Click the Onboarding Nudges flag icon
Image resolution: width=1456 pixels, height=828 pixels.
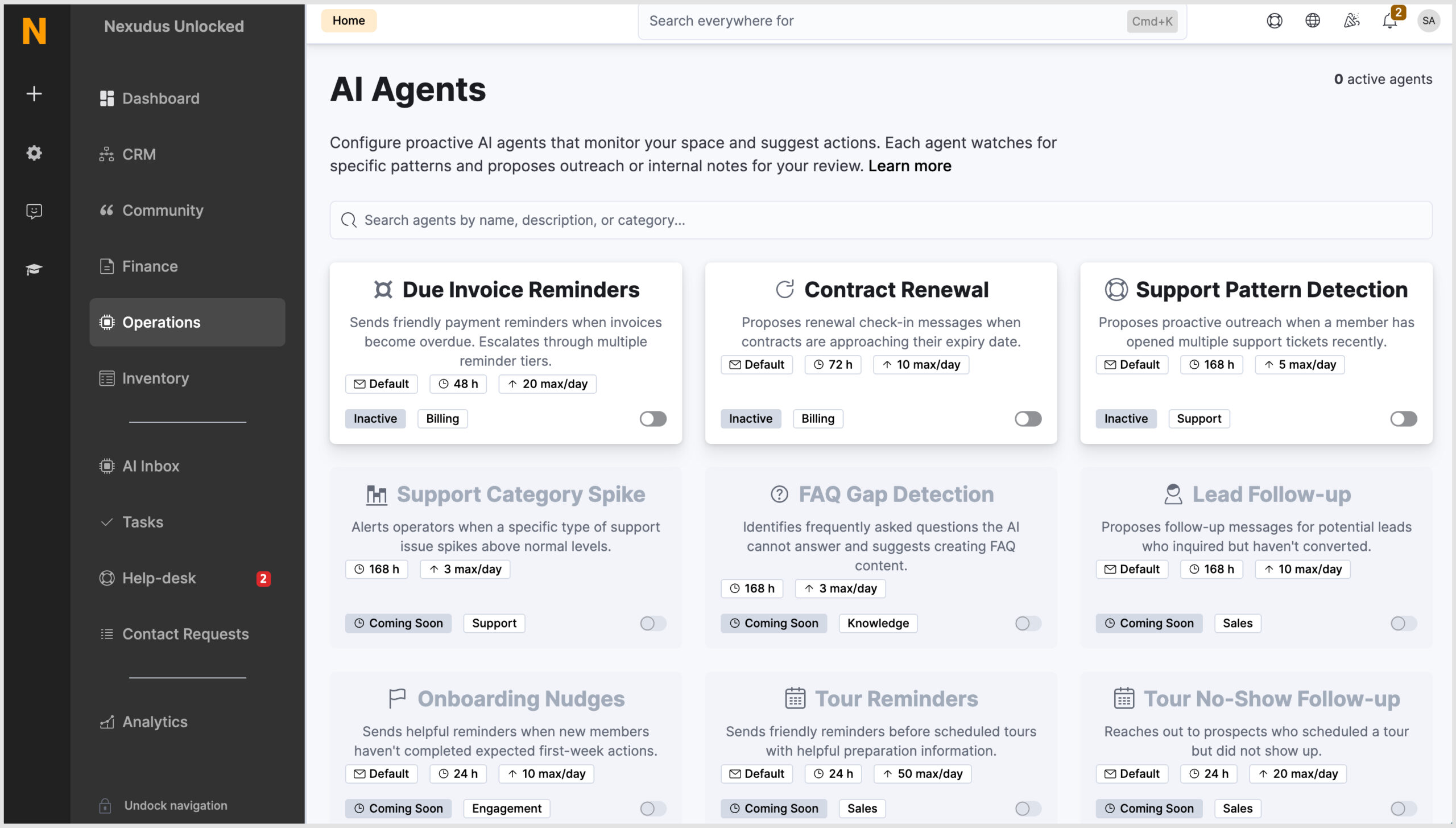pyautogui.click(x=397, y=699)
